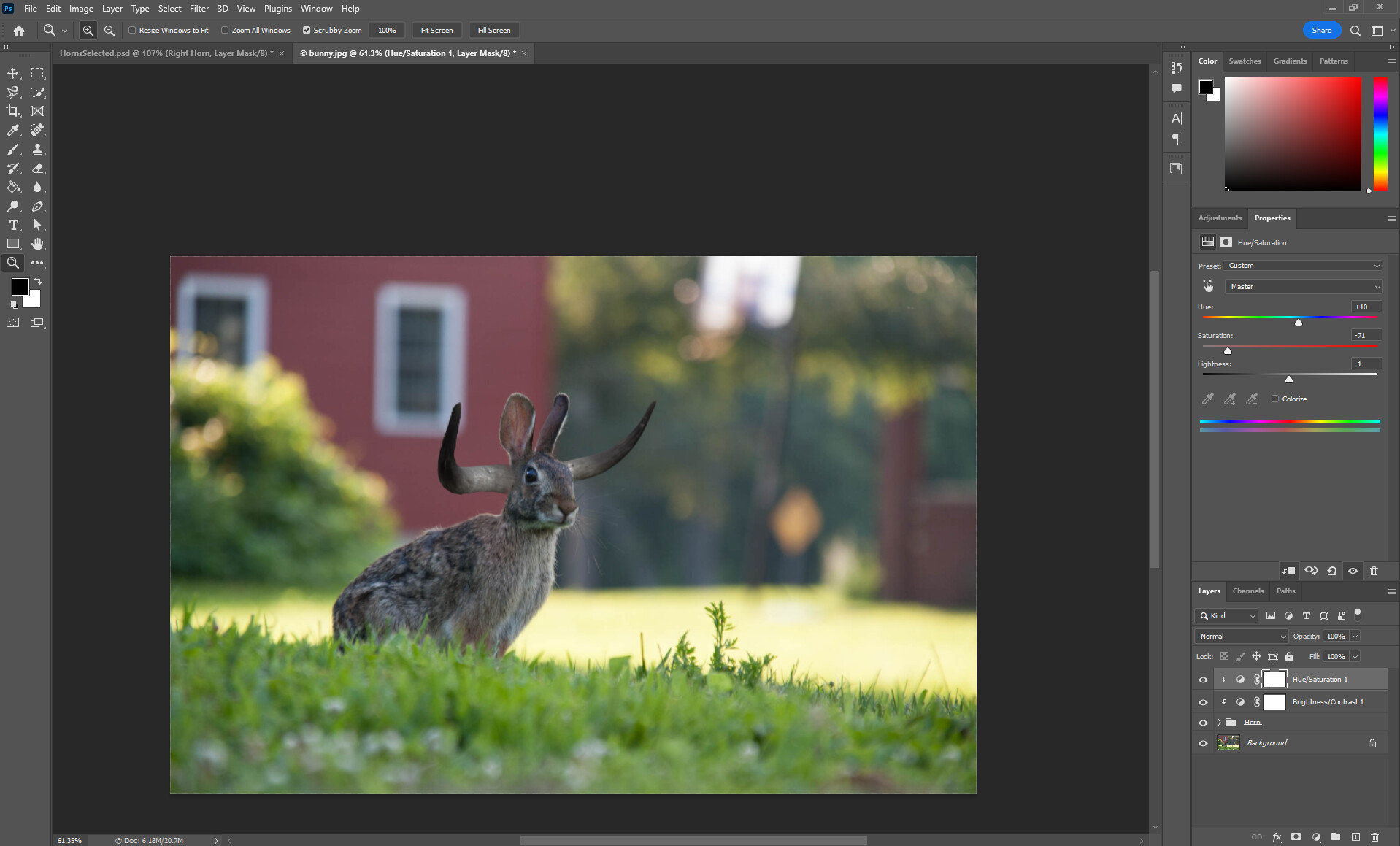
Task: Select the Crop tool
Action: tap(13, 111)
